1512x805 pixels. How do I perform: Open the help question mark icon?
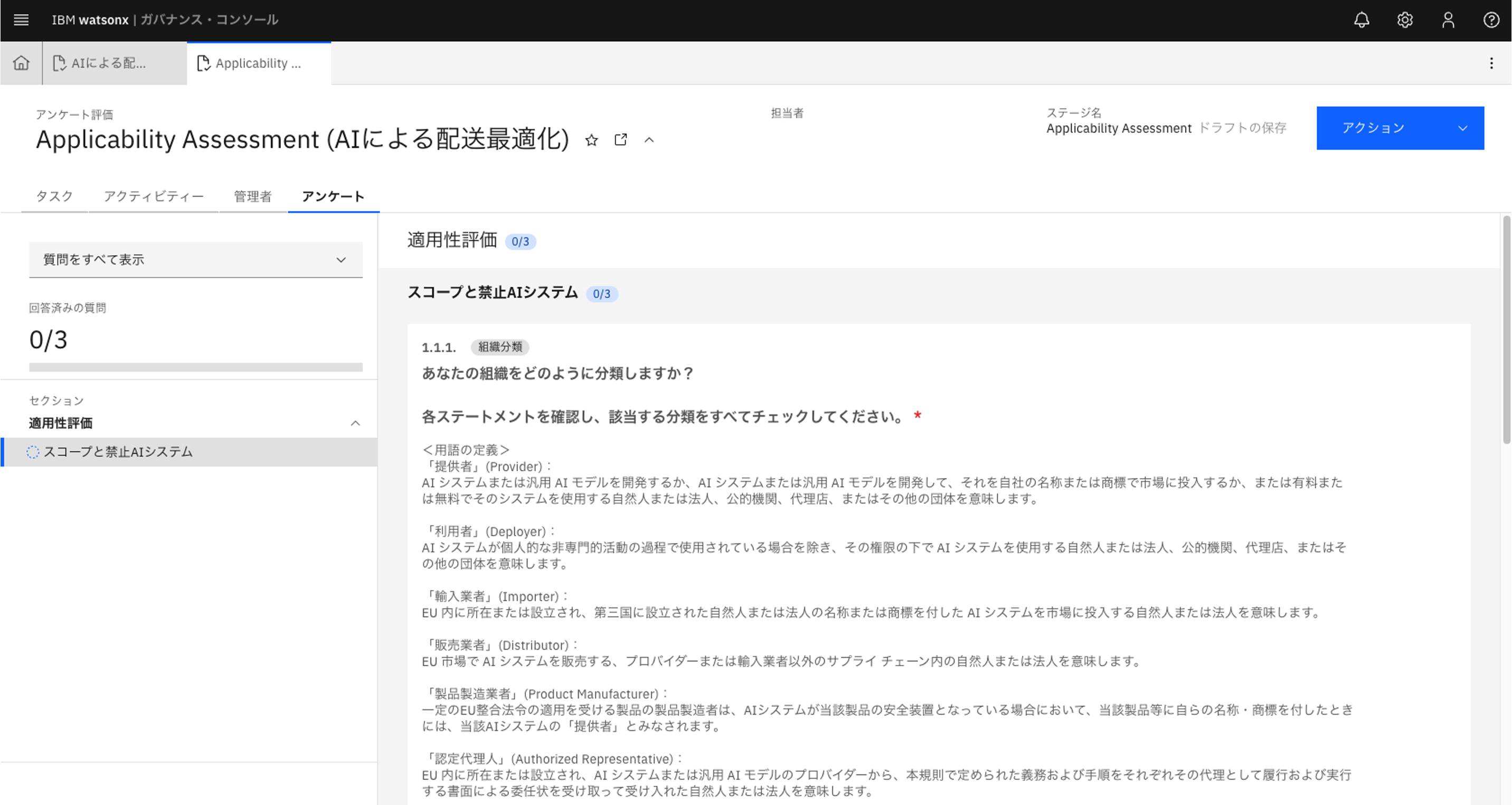tap(1491, 20)
